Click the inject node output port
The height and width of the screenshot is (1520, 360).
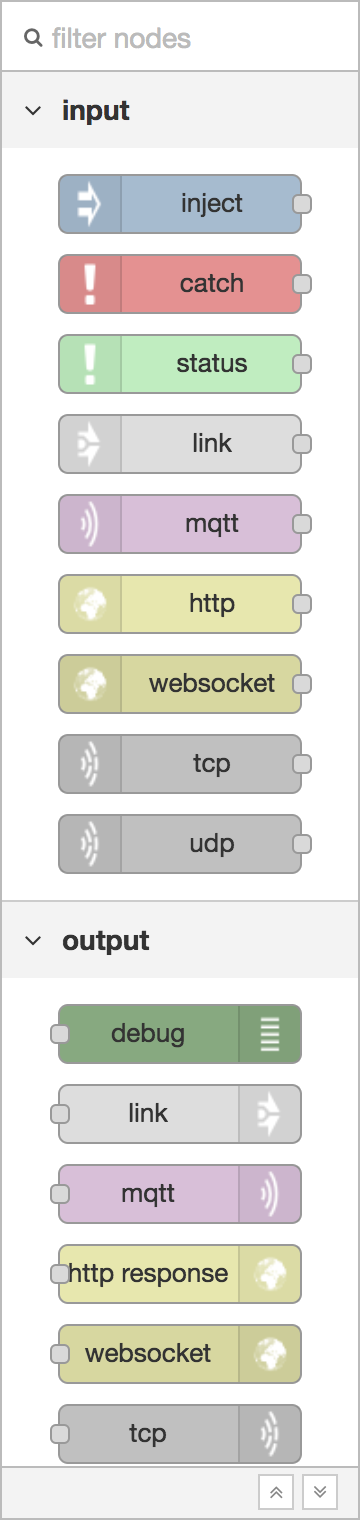click(302, 204)
